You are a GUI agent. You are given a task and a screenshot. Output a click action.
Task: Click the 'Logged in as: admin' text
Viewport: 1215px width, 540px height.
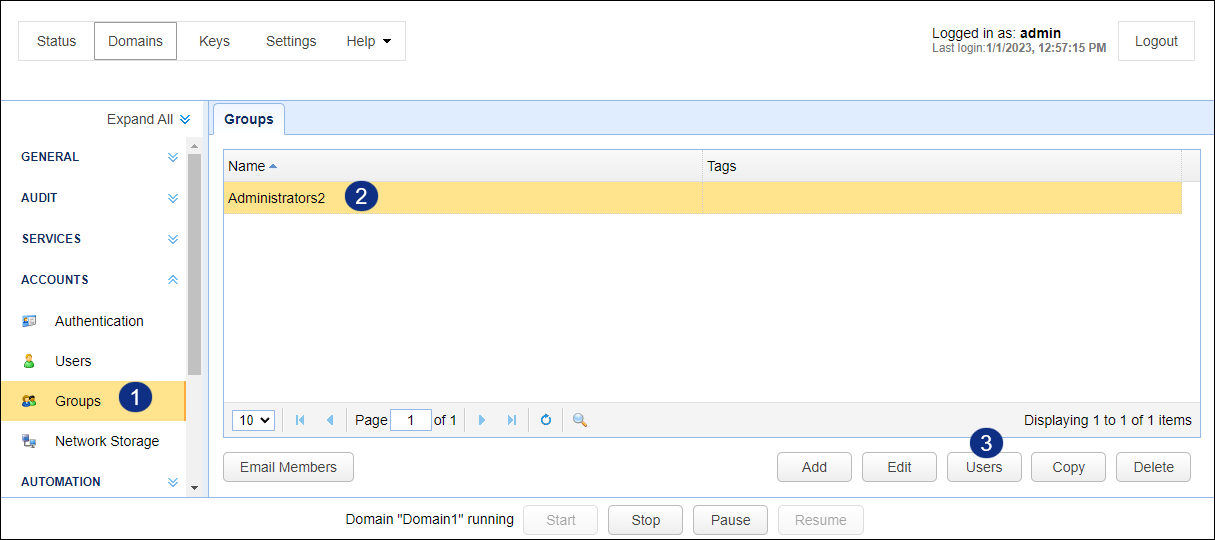[996, 33]
